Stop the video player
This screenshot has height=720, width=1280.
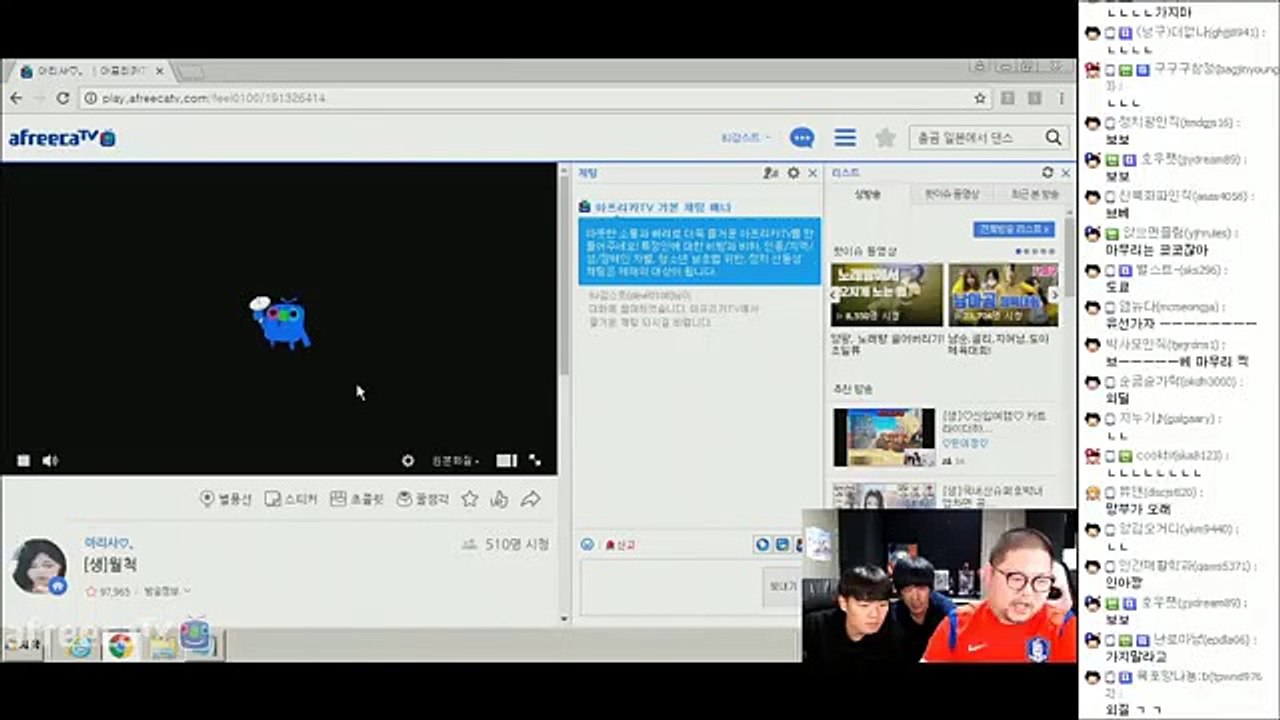click(23, 461)
